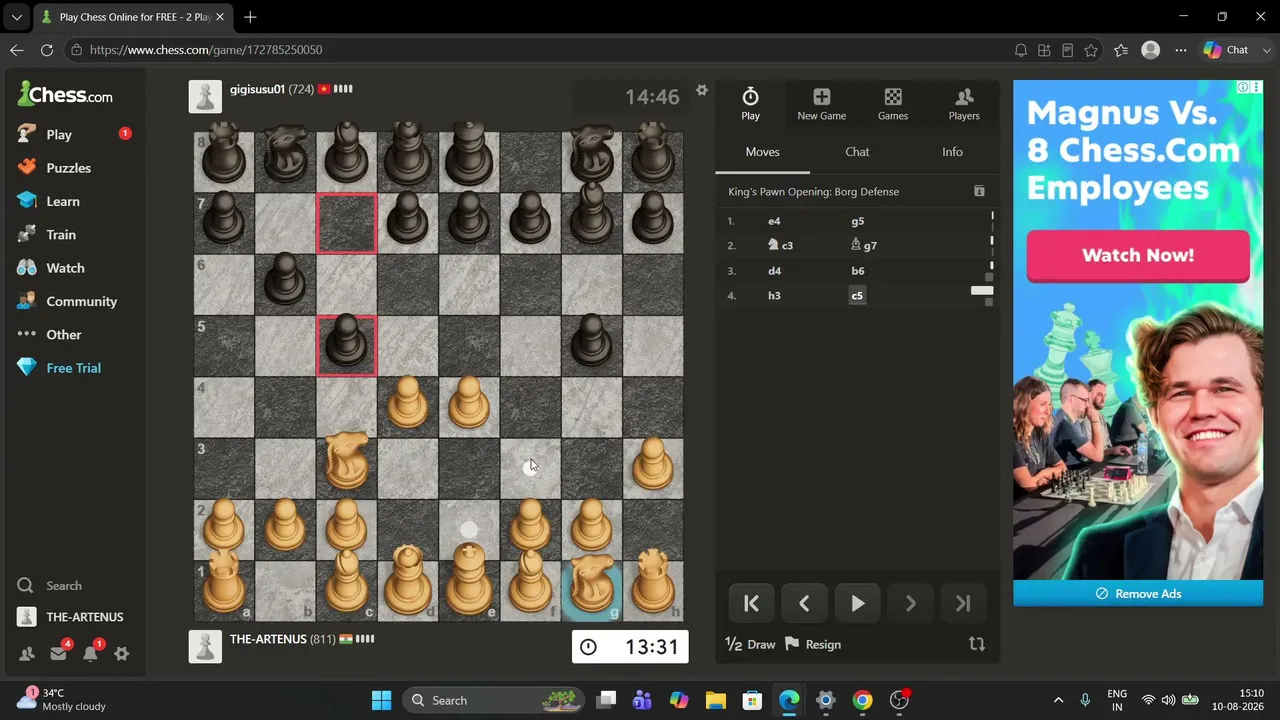1280x720 pixels.
Task: Open the friends icon in sidebar footer
Action: point(27,654)
